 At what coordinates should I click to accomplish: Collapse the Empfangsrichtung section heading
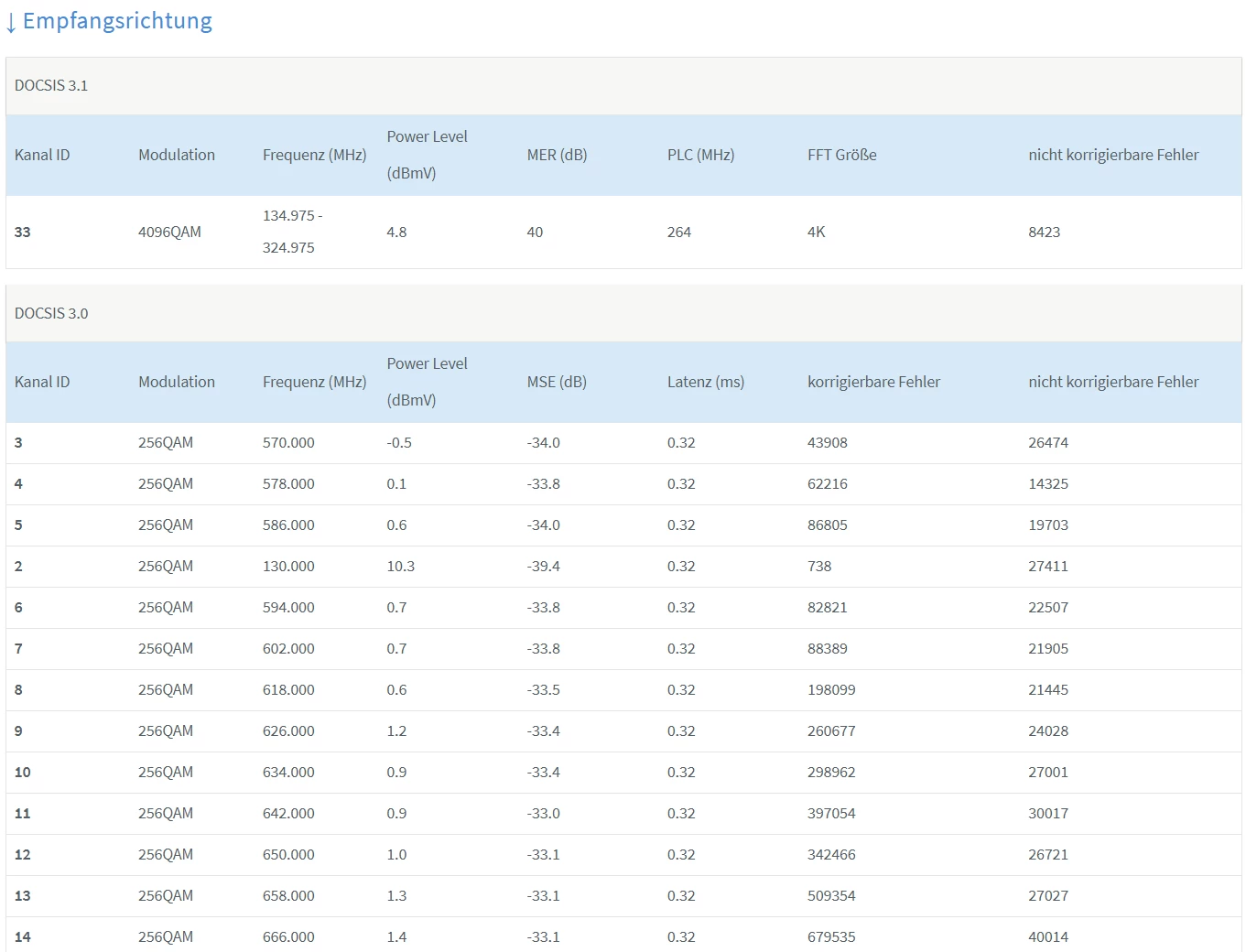click(x=117, y=21)
